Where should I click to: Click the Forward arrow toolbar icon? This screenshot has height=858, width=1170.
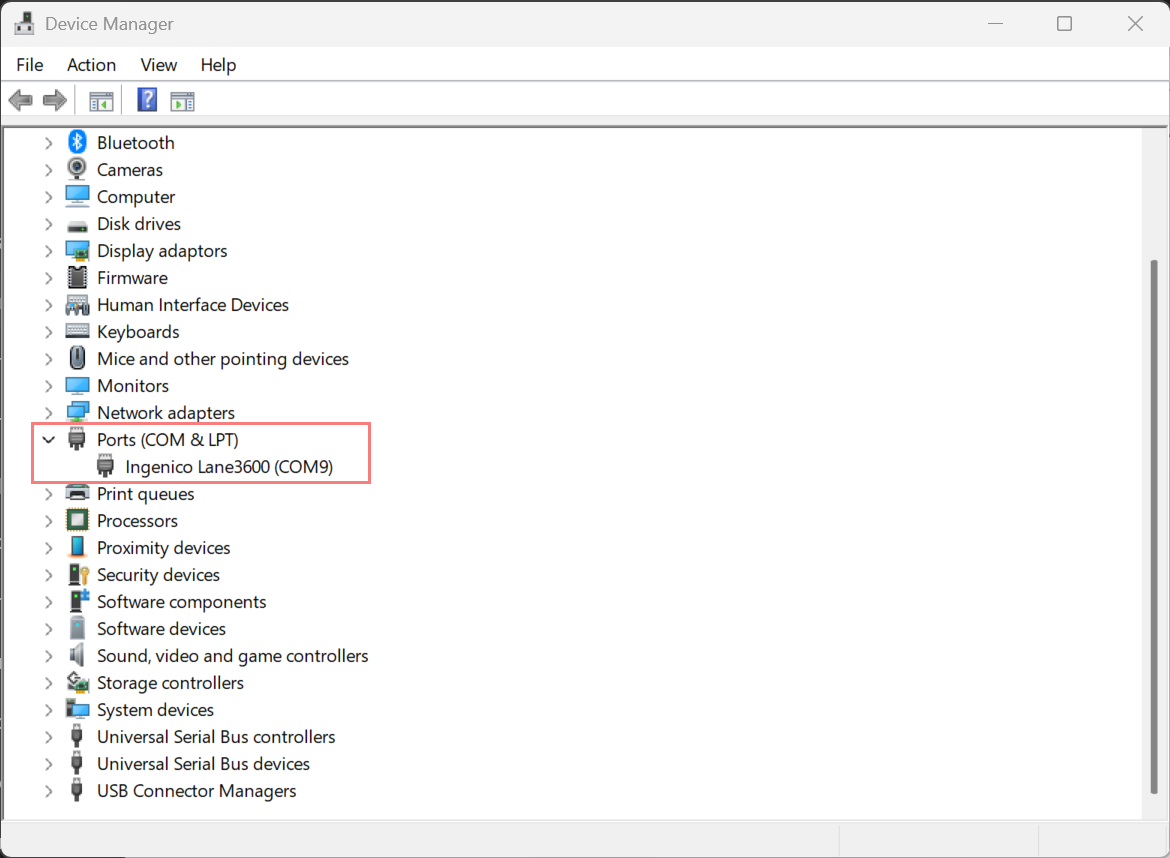(x=55, y=100)
